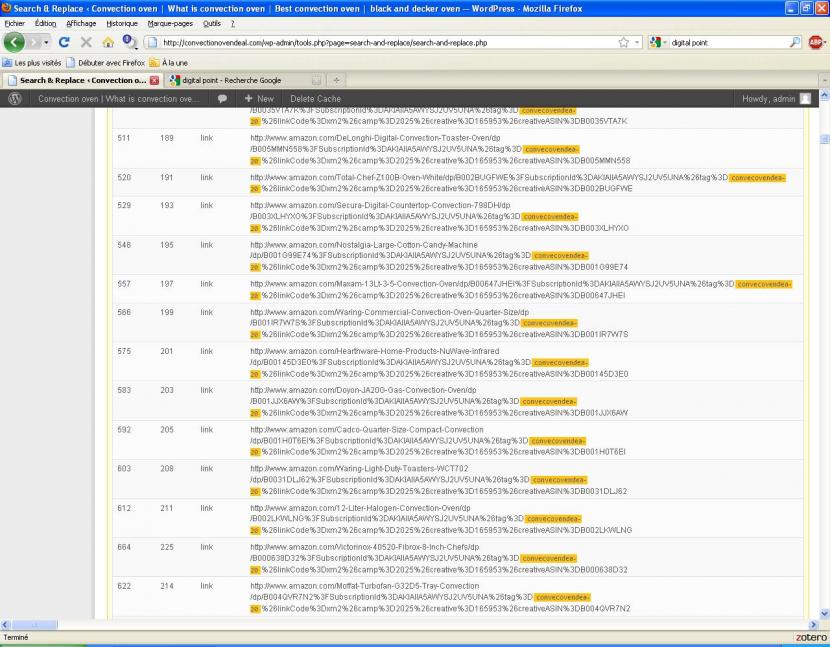Open 'Convection oven' site name link
Image resolution: width=830 pixels, height=647 pixels.
click(x=119, y=98)
